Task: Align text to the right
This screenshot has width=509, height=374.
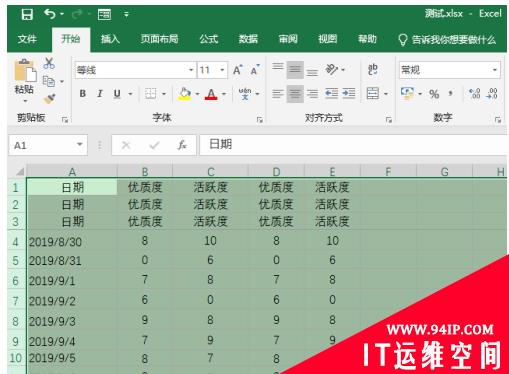Action: [x=312, y=94]
